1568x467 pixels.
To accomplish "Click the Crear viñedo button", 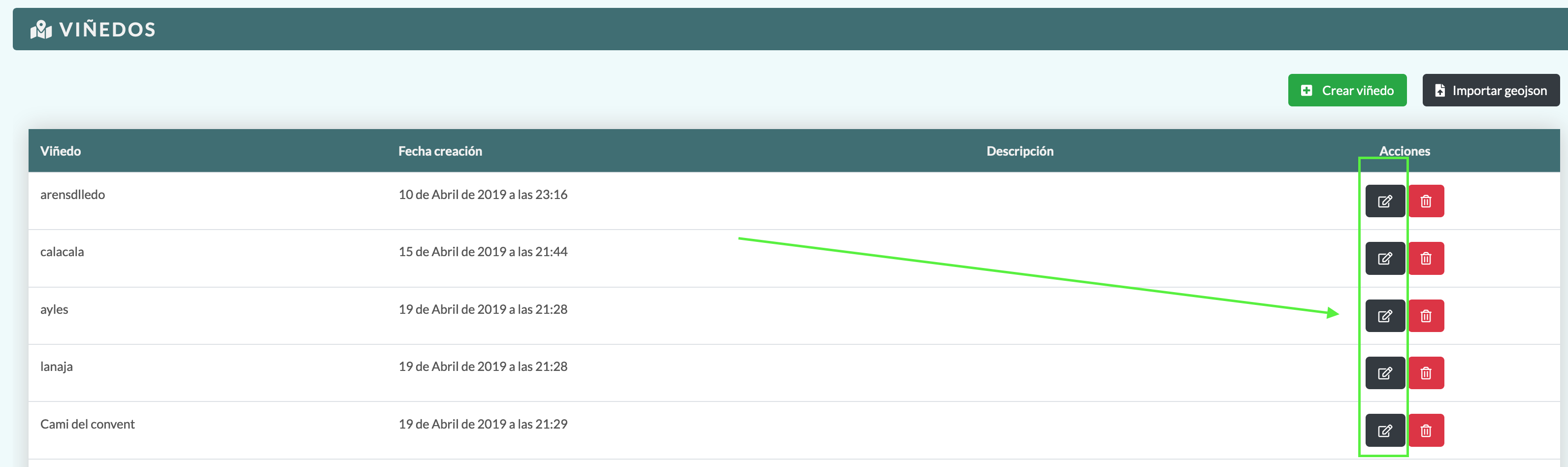I will click(x=1346, y=90).
